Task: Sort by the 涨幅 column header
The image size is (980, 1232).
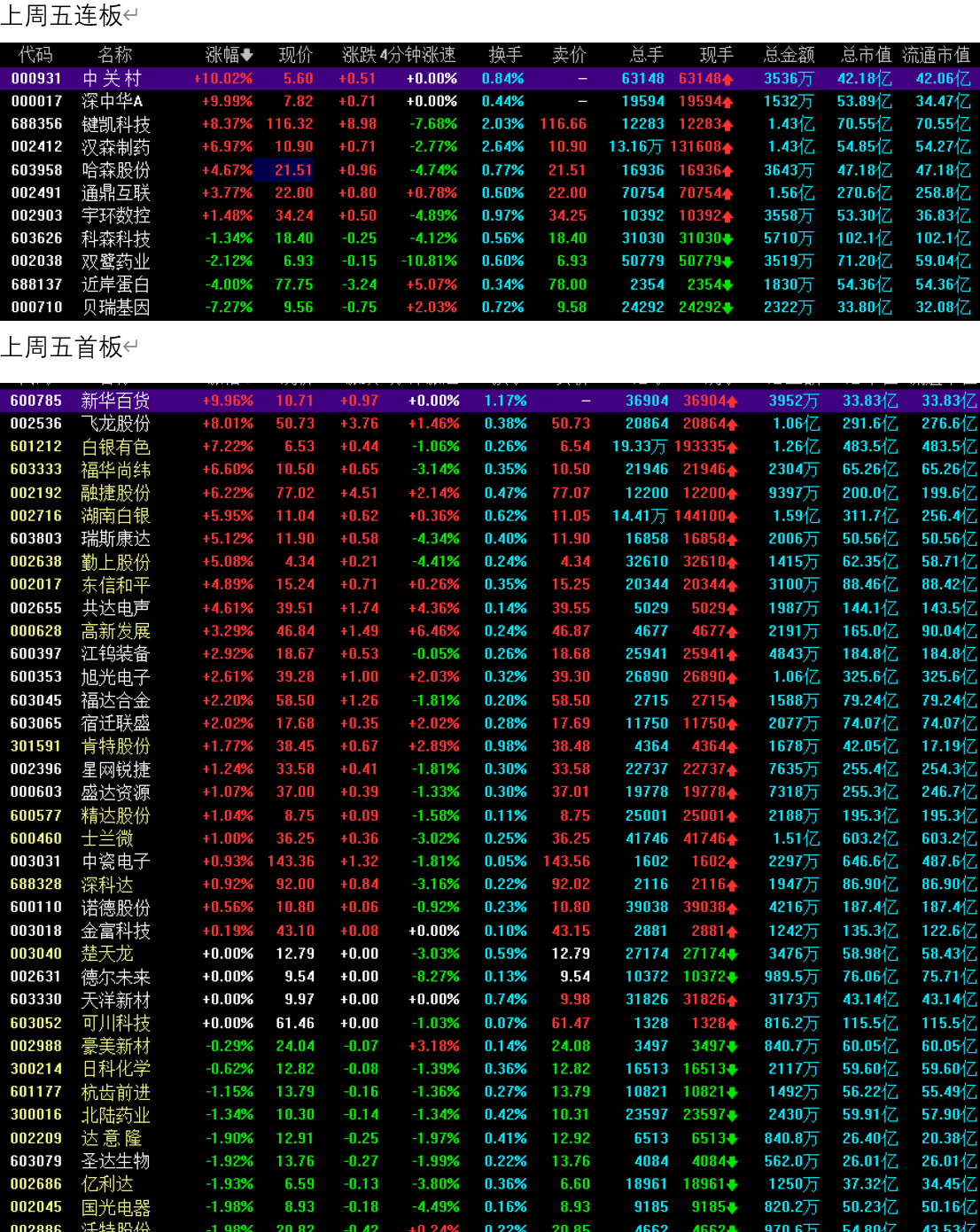Action: click(x=229, y=55)
